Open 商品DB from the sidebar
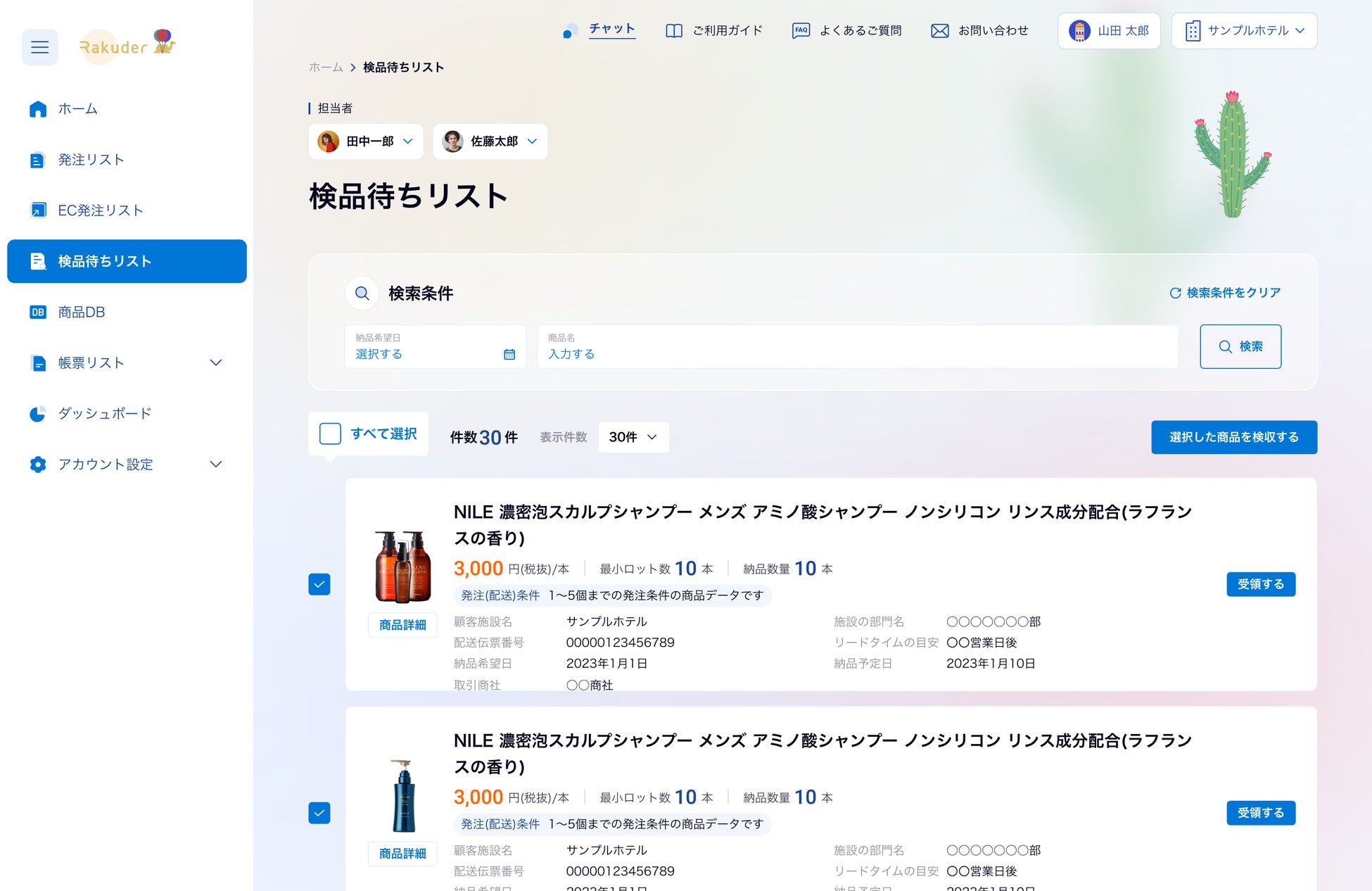This screenshot has height=891, width=1372. coord(81,312)
